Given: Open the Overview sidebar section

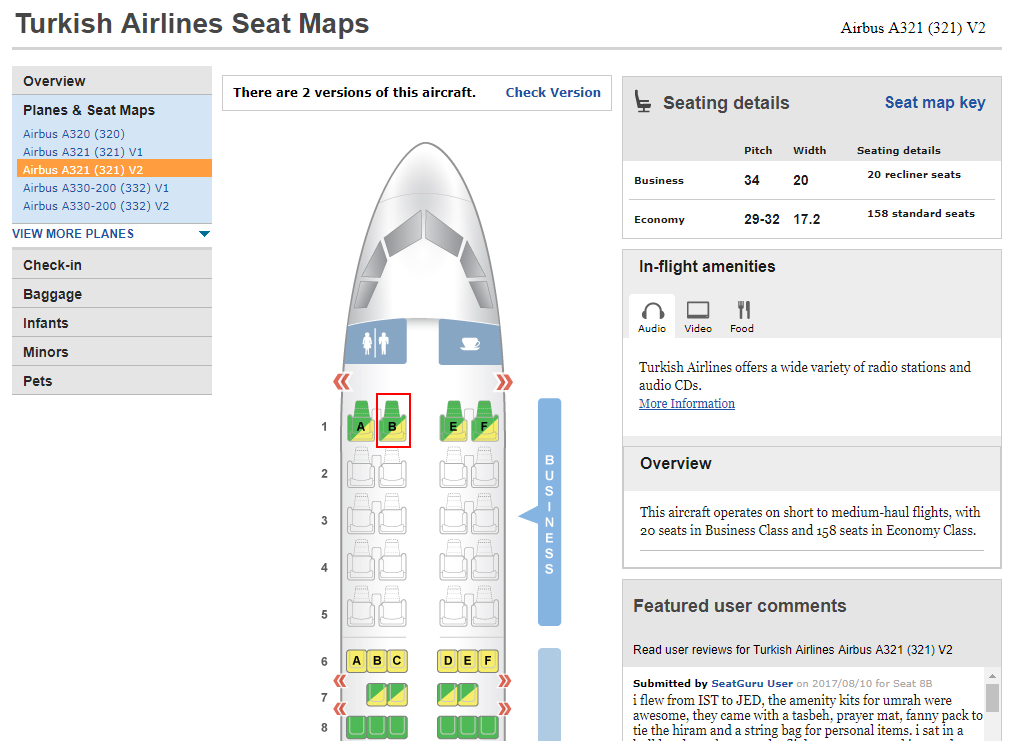Looking at the screenshot, I should 112,81.
